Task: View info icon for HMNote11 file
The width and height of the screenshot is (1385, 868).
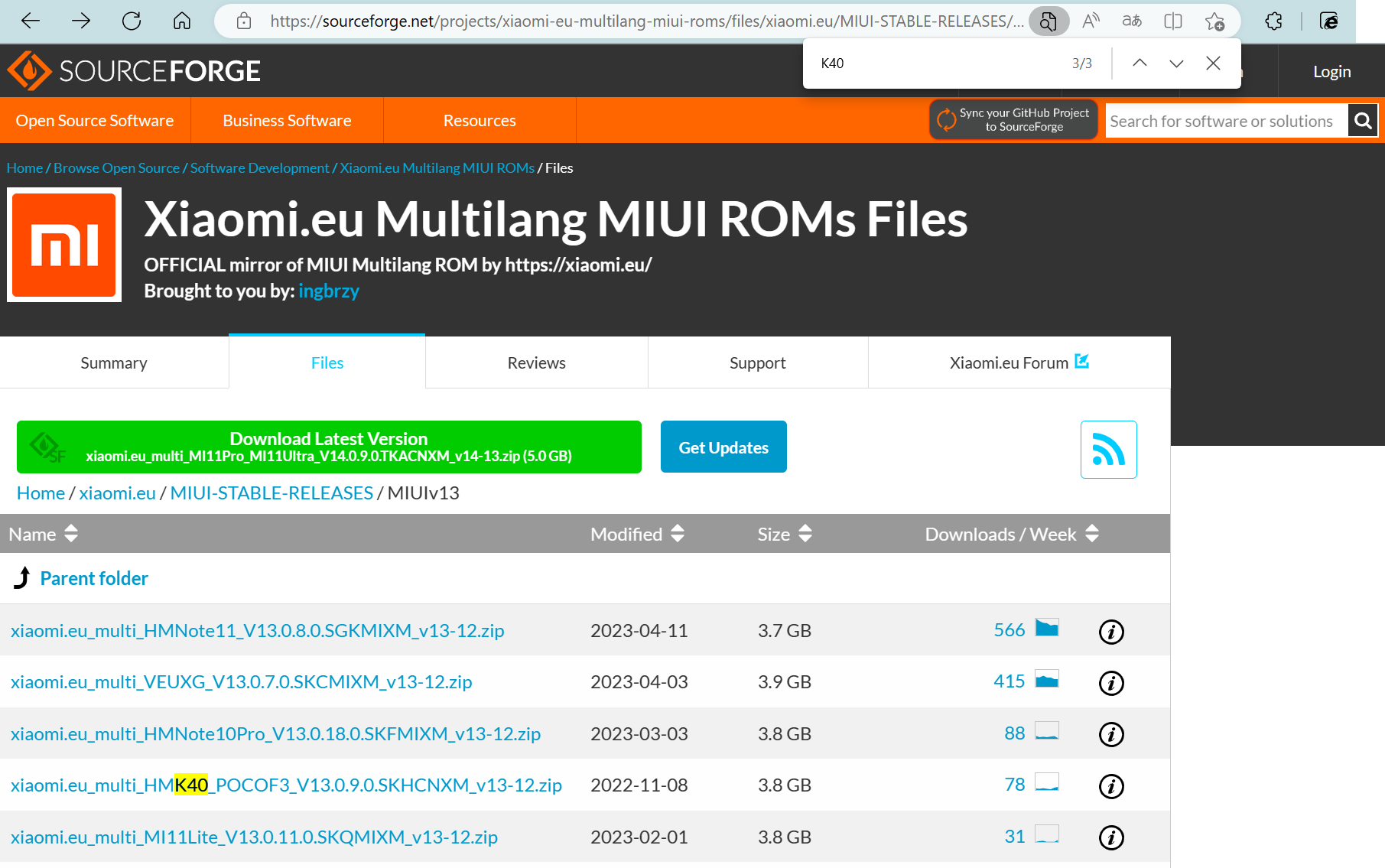Action: [1111, 632]
